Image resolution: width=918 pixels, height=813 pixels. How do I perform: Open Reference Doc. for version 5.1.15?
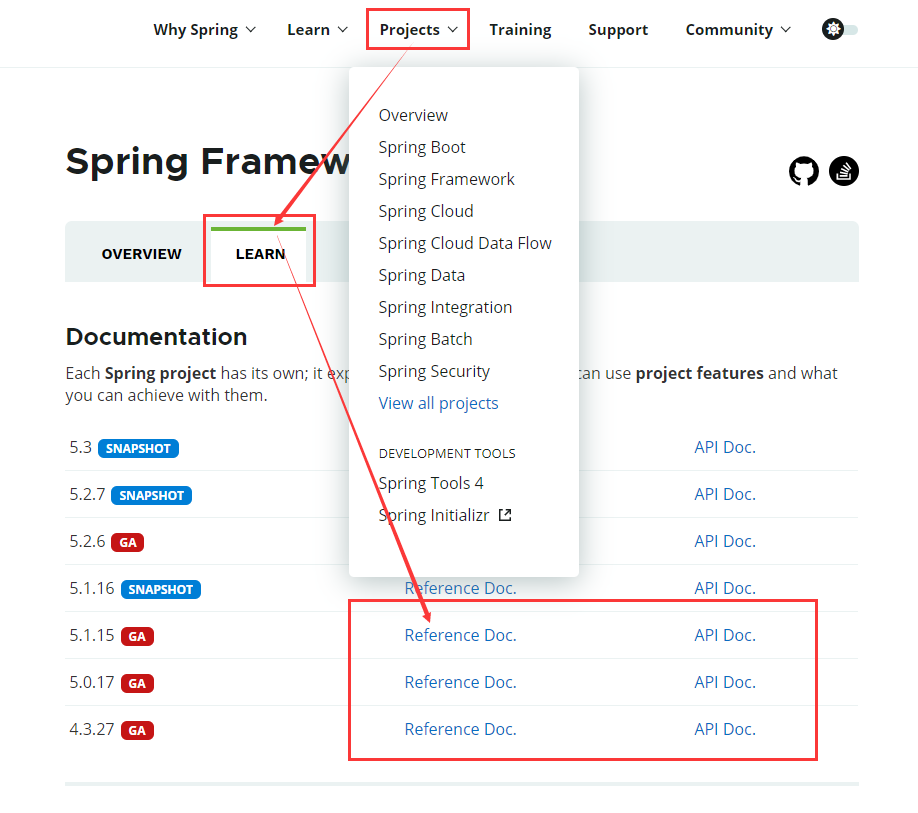460,635
